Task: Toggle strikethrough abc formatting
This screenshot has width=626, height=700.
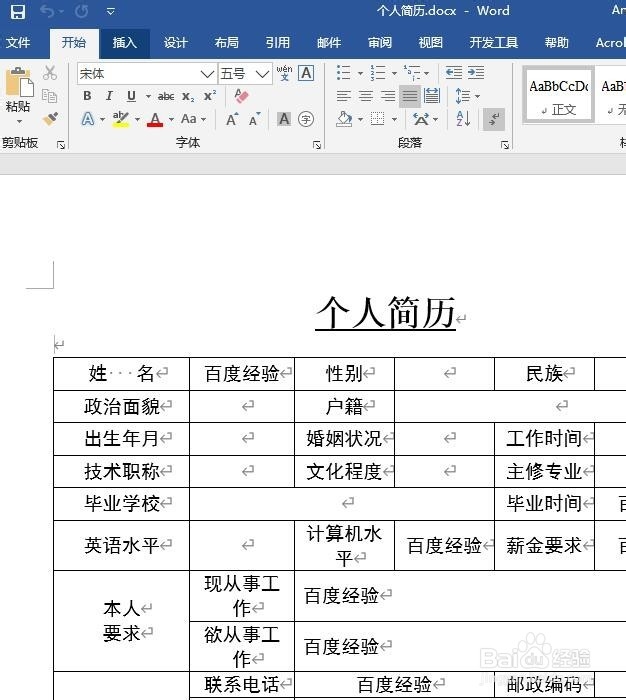Action: pos(166,96)
